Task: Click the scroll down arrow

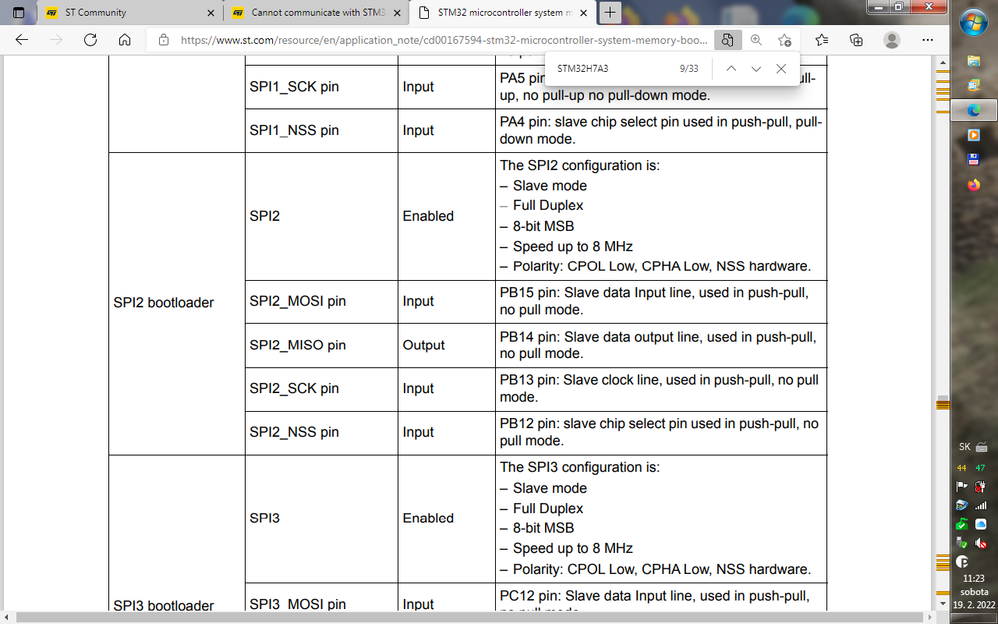Action: [943, 603]
